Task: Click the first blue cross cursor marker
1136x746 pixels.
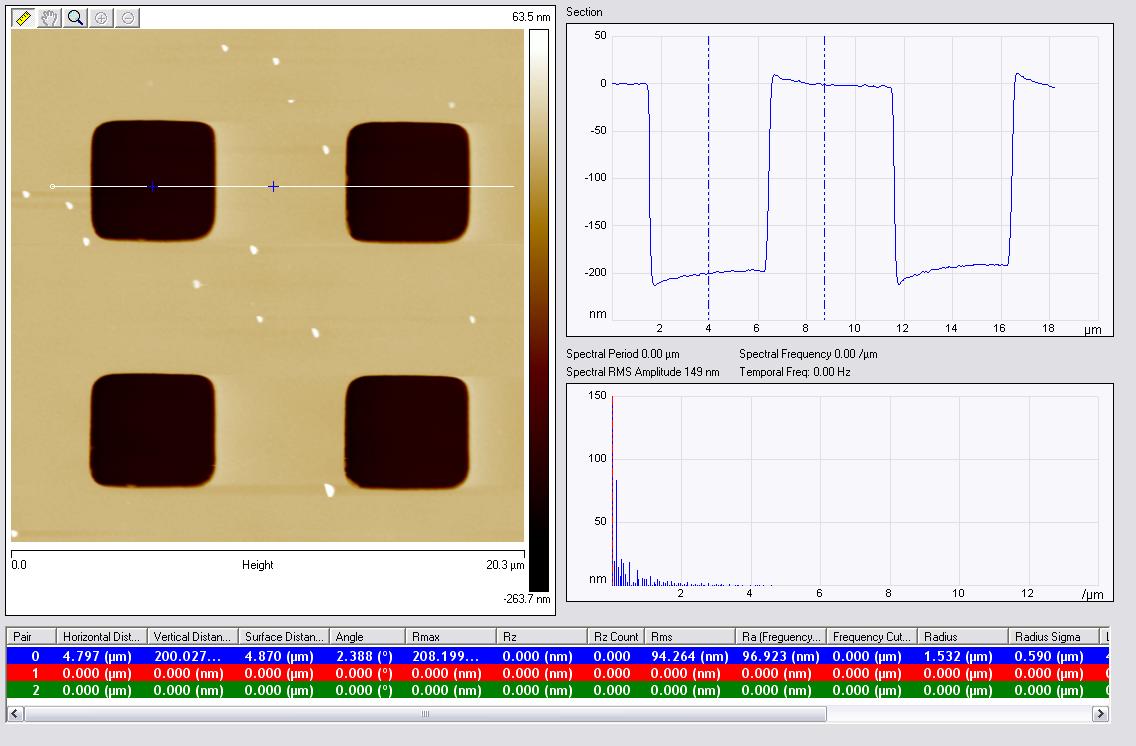Action: tap(152, 186)
